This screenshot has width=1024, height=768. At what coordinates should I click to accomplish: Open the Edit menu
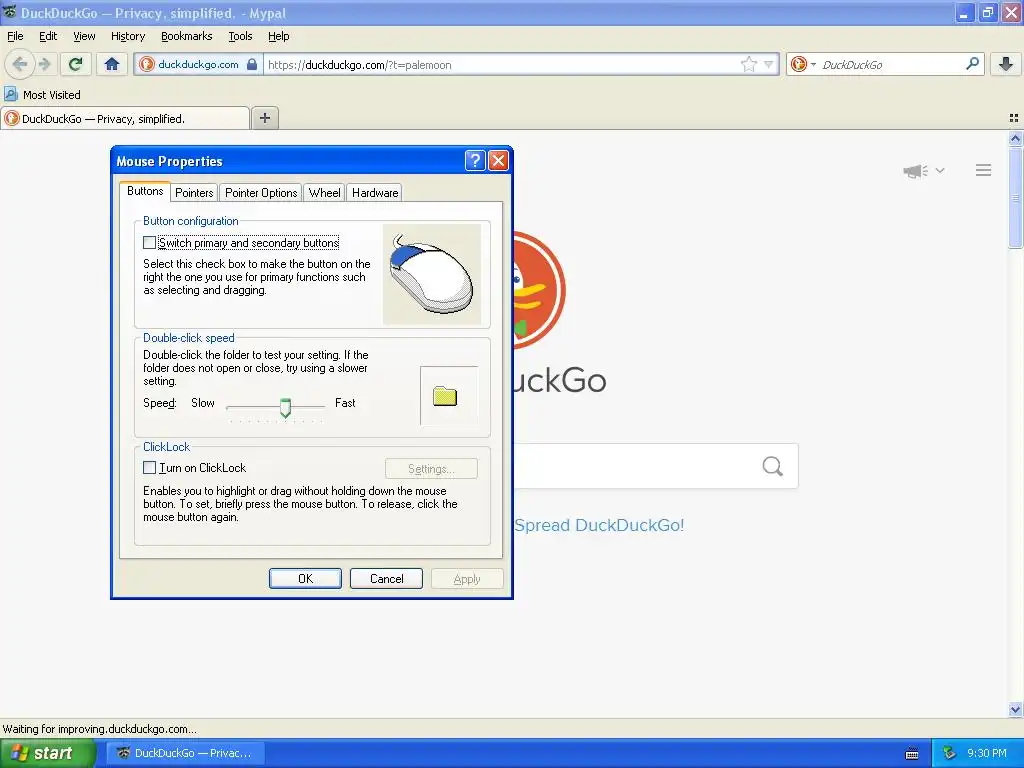[48, 37]
